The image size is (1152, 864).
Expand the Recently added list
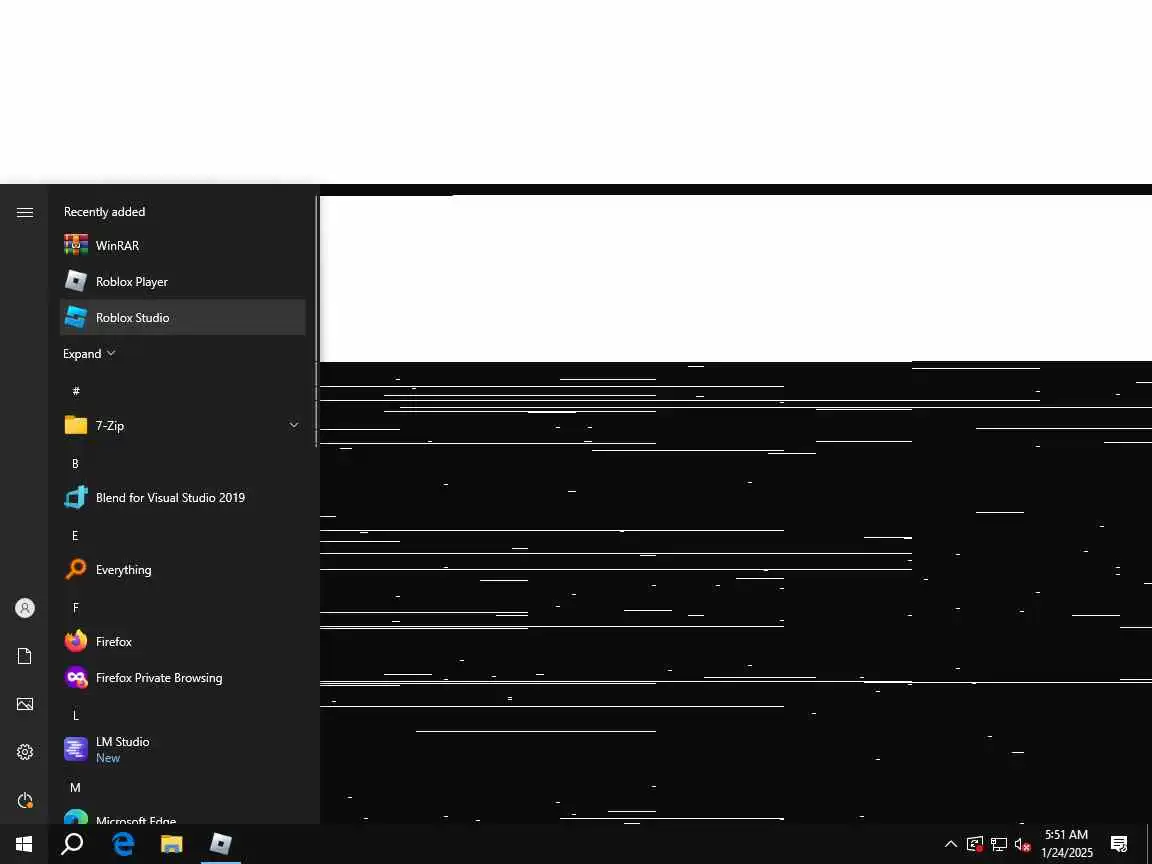click(x=89, y=353)
